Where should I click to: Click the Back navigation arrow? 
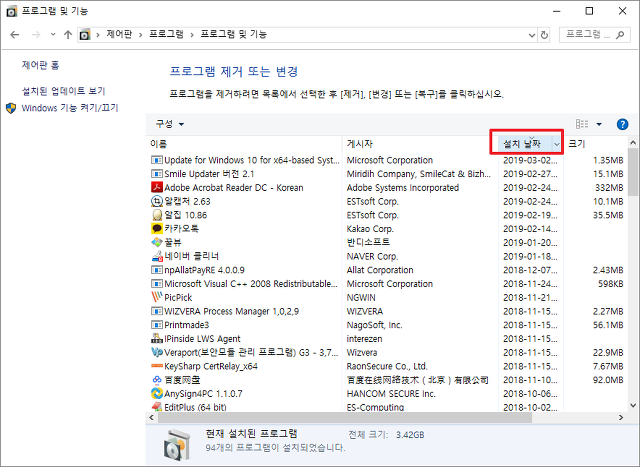click(x=15, y=35)
